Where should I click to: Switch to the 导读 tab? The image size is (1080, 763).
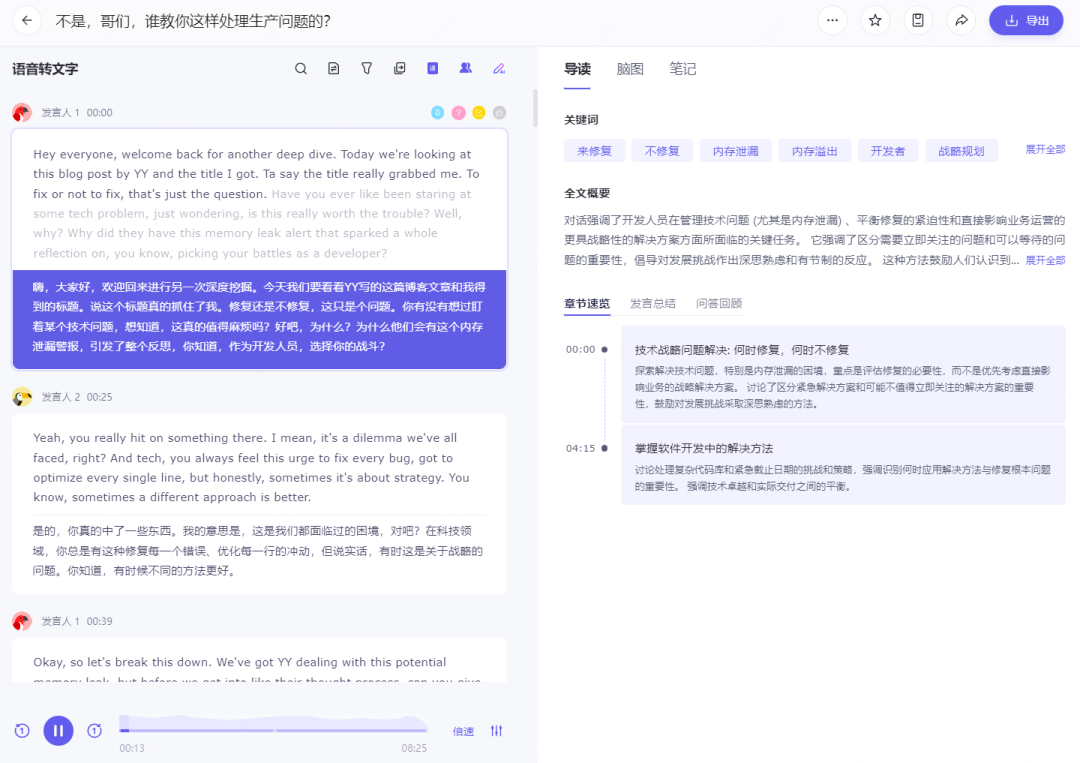click(x=577, y=69)
